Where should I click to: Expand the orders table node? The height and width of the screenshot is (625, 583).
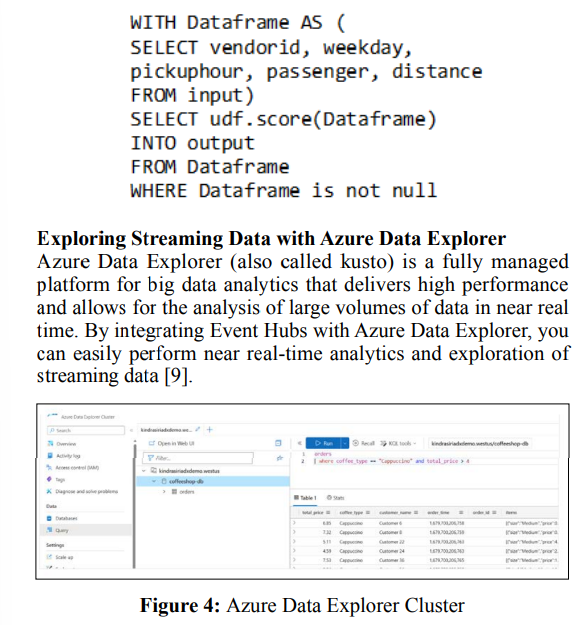pos(164,492)
